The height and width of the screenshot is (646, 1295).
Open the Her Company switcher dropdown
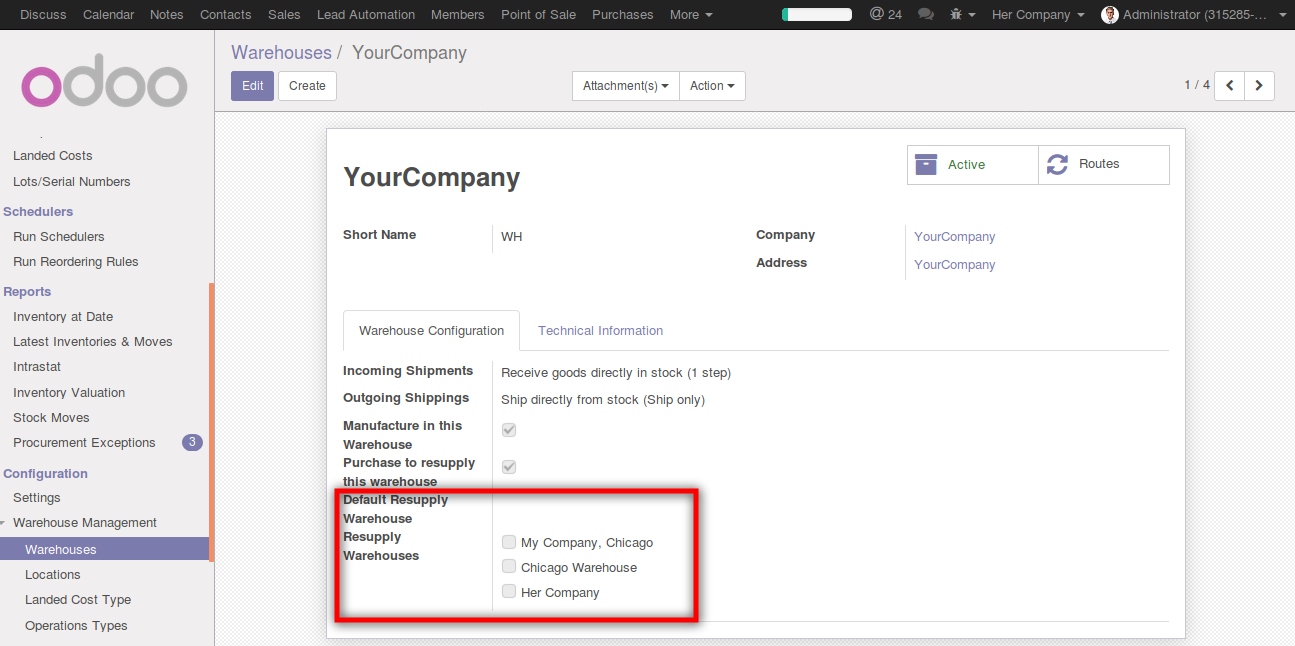pos(1038,15)
